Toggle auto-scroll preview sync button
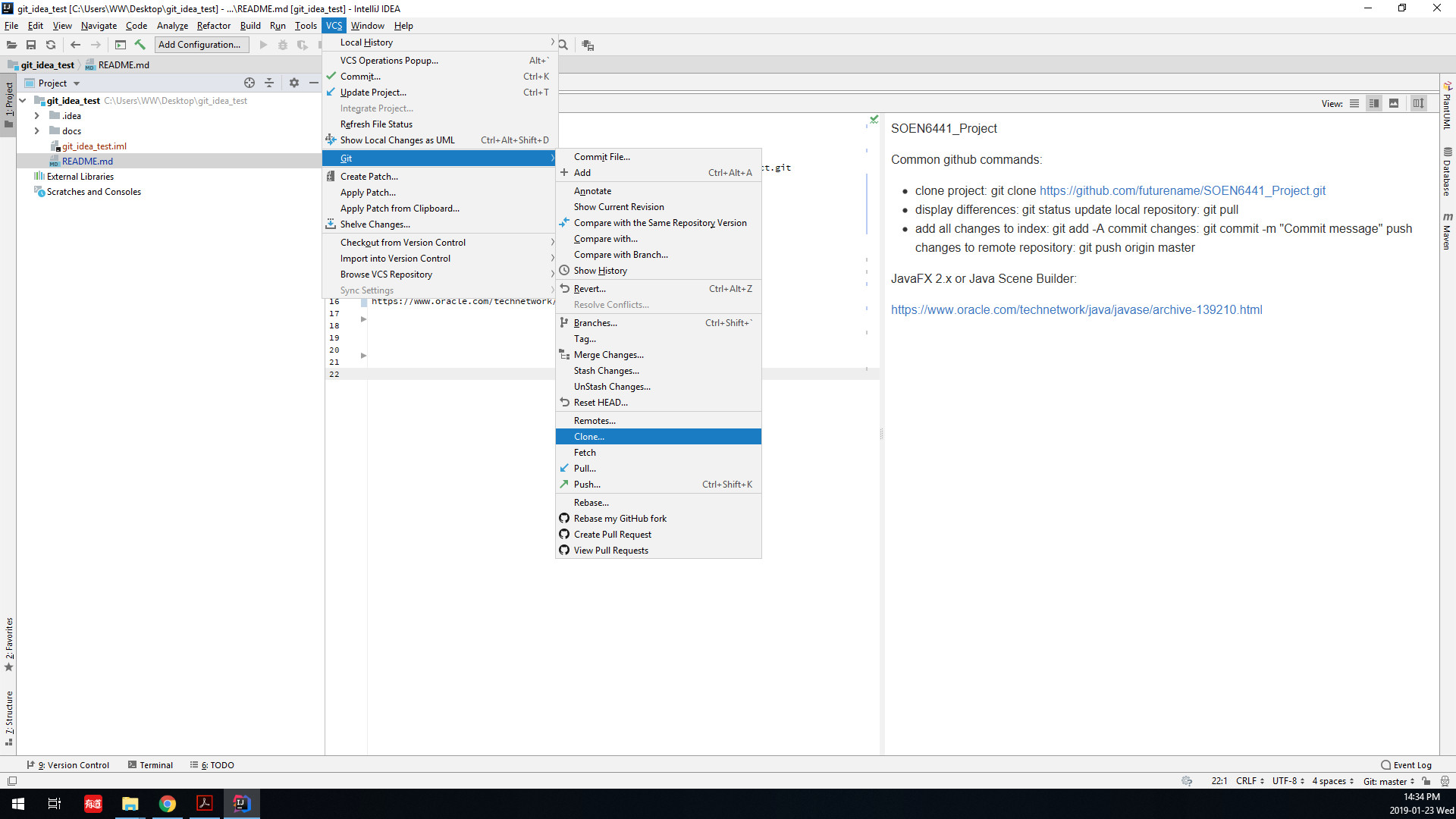 pyautogui.click(x=1419, y=104)
